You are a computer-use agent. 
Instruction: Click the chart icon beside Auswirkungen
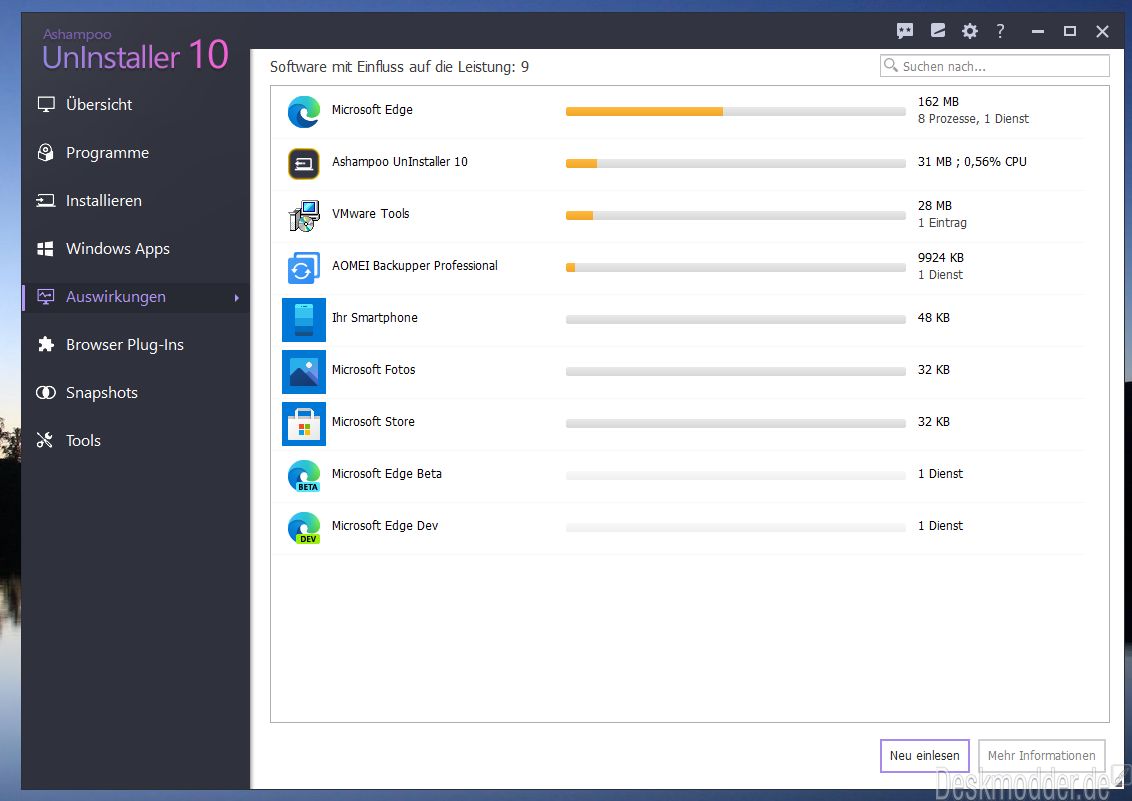click(45, 297)
